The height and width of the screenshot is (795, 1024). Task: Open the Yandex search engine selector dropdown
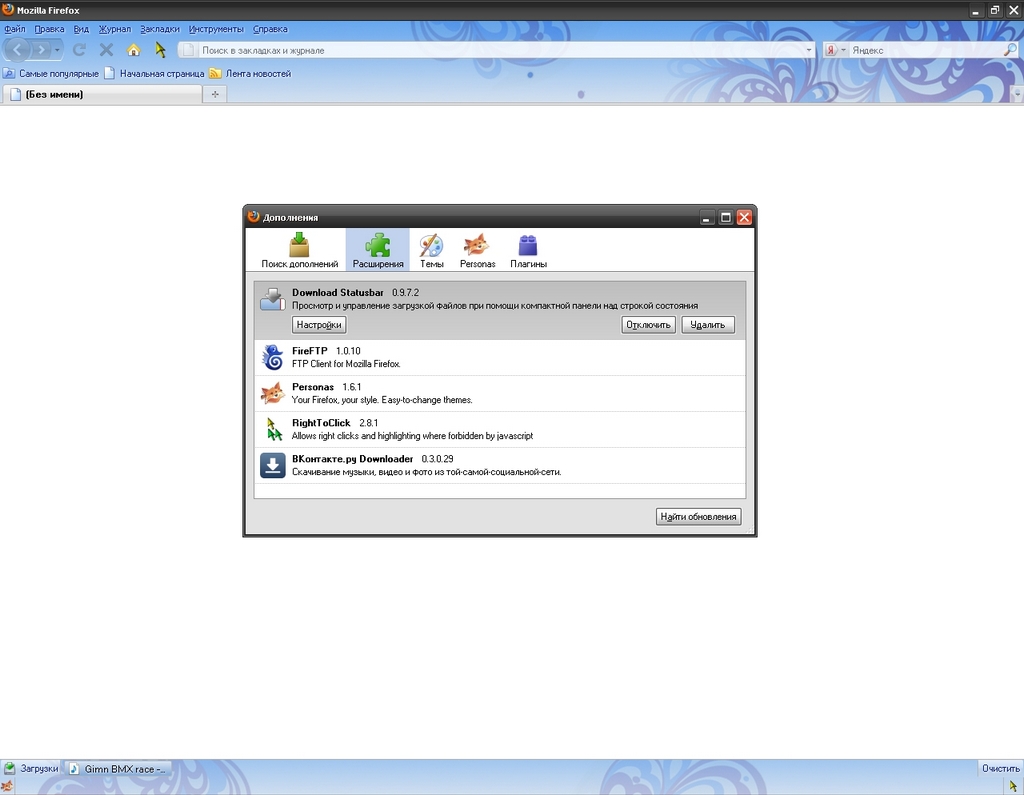click(x=835, y=50)
